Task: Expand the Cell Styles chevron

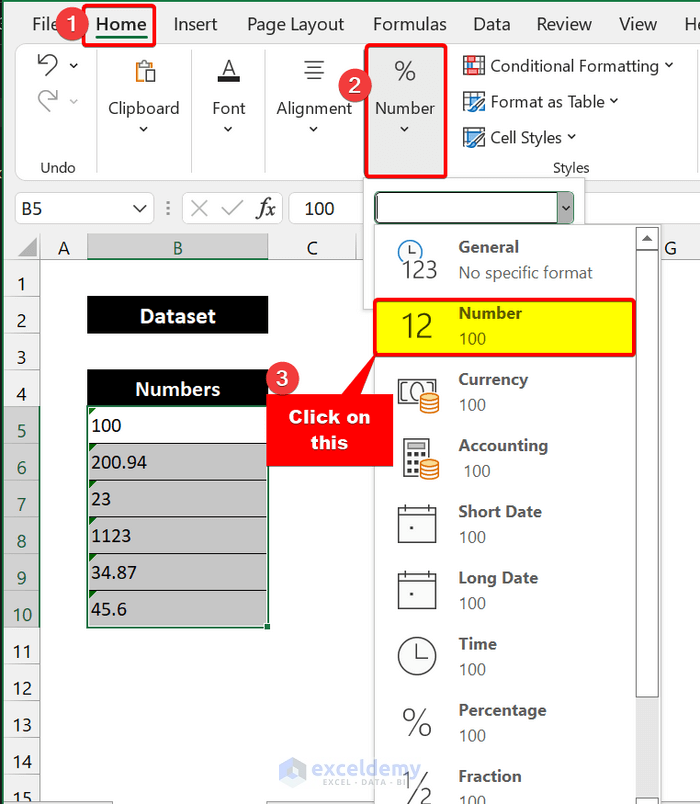Action: 572,137
